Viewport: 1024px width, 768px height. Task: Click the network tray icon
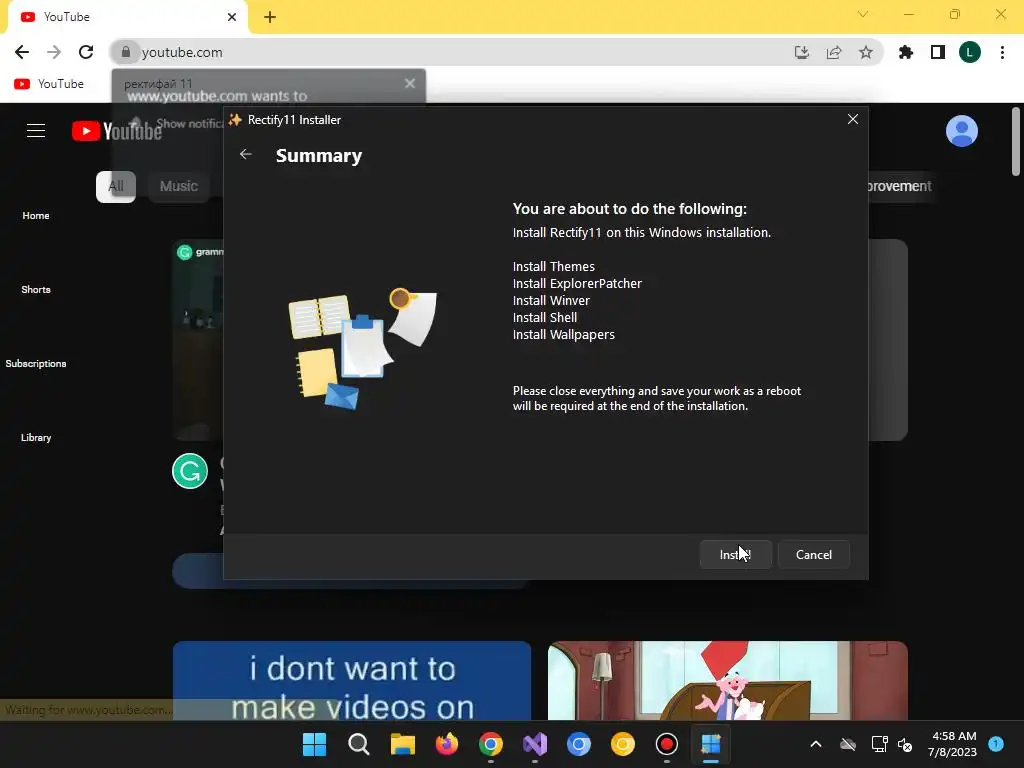point(879,744)
